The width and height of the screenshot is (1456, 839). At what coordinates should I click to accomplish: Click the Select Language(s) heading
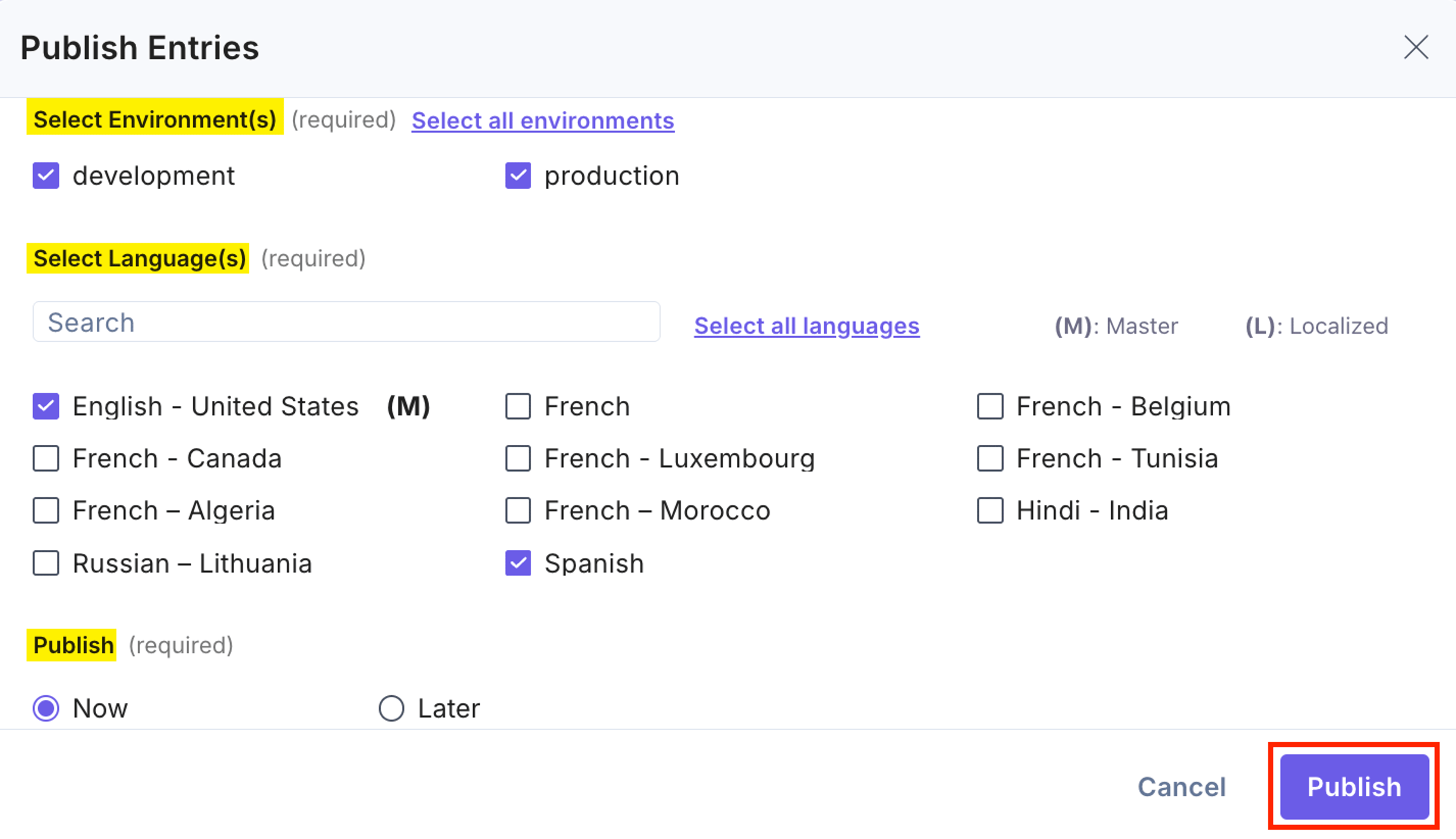pos(140,258)
